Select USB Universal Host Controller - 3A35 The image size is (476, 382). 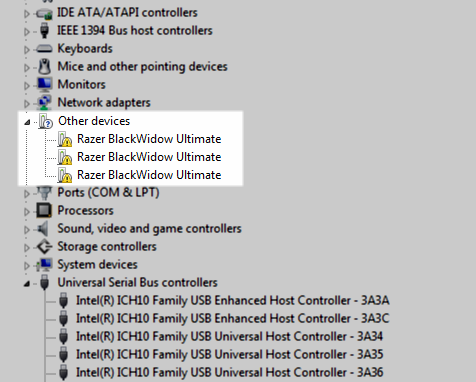(x=230, y=354)
